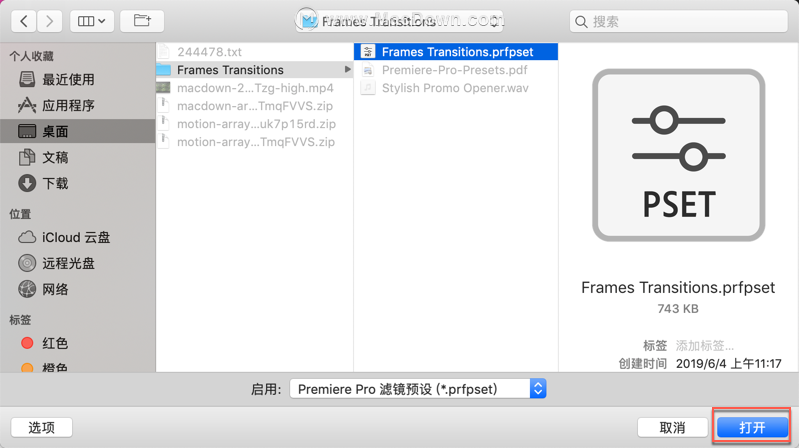
Task: Select motion-array...TmqFVVS.zip file
Action: (x=254, y=142)
